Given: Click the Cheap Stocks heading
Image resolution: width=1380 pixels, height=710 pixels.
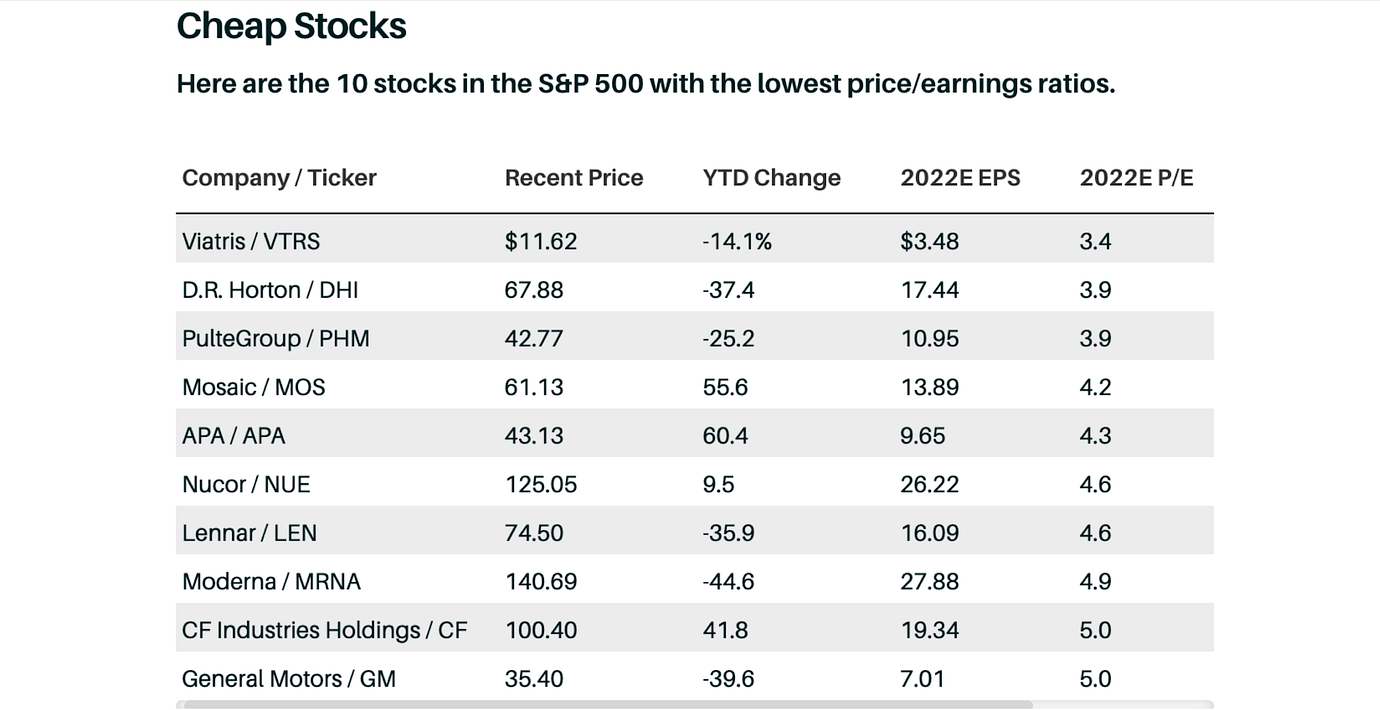Looking at the screenshot, I should point(291,27).
